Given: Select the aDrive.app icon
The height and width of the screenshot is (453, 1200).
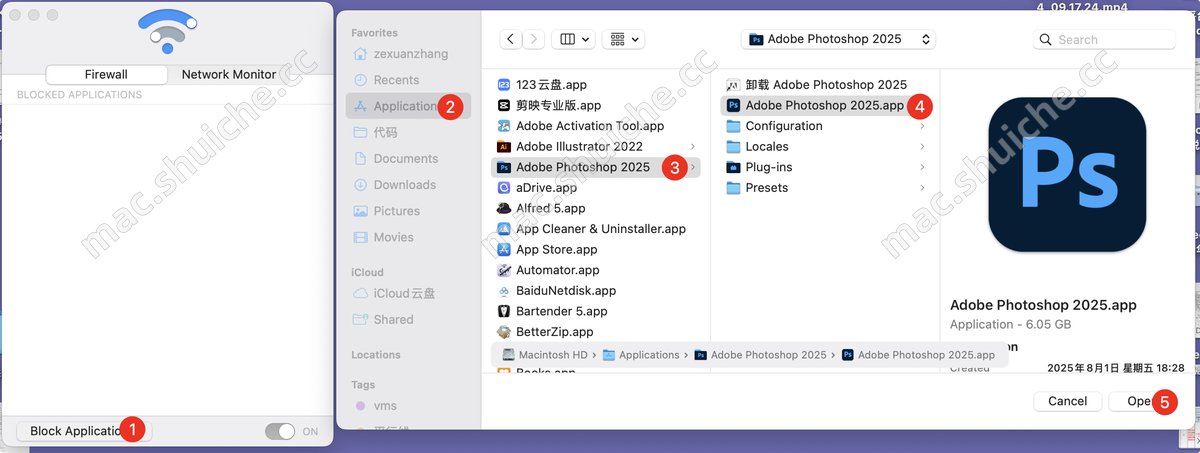Looking at the screenshot, I should click(x=505, y=188).
